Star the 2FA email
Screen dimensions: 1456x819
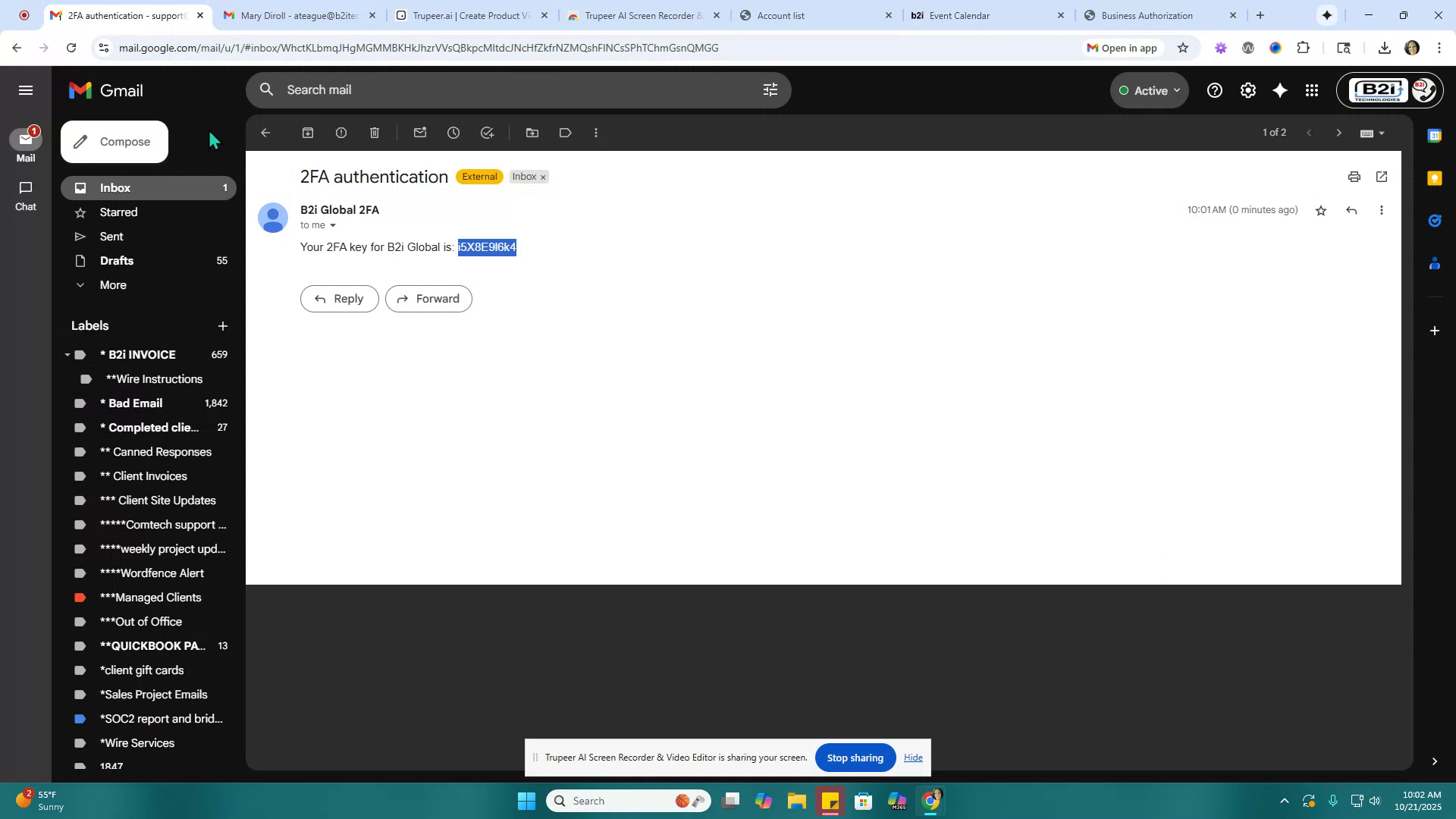coord(1320,210)
